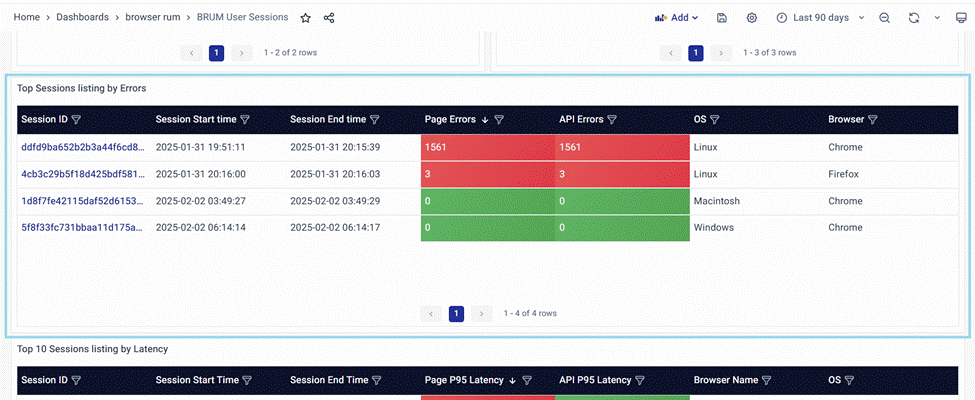The height and width of the screenshot is (400, 975).
Task: Open the Last 90 days time picker
Action: 820,18
